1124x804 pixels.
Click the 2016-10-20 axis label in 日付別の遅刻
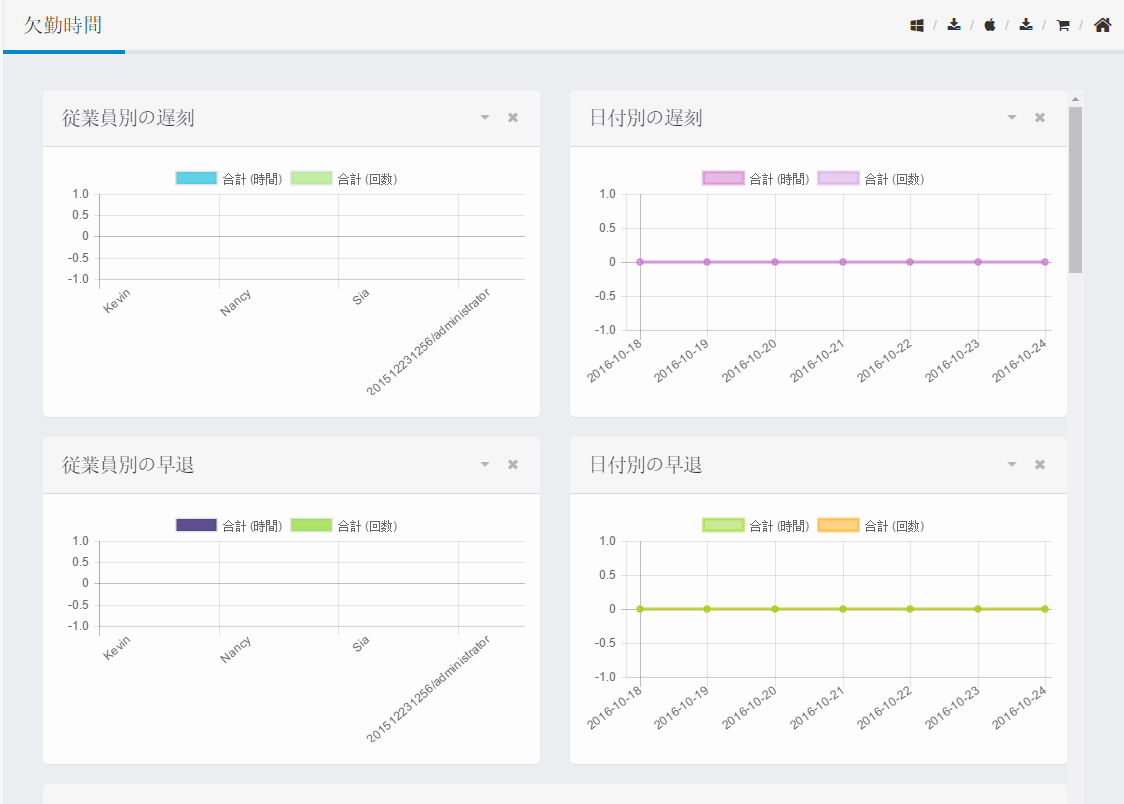pyautogui.click(x=749, y=360)
